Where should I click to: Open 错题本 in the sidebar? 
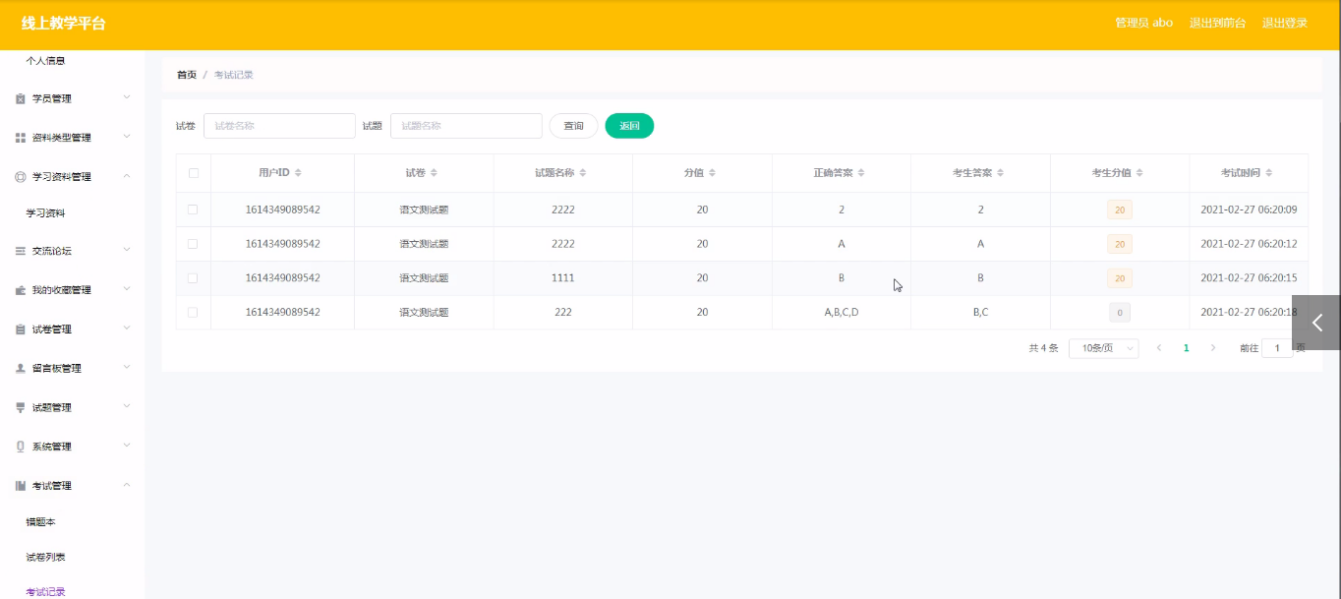(41, 522)
